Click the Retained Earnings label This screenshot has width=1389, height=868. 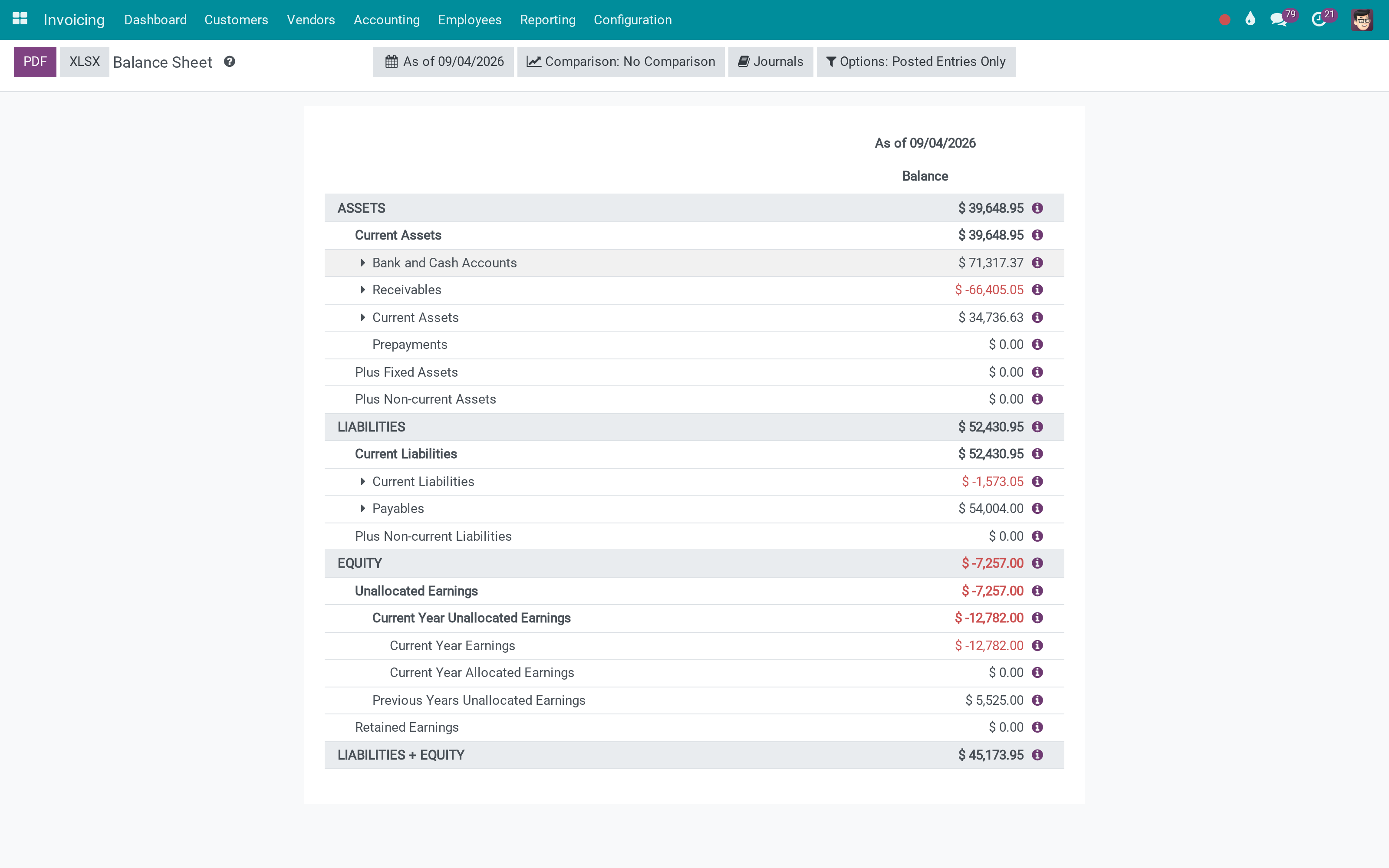[x=407, y=727]
